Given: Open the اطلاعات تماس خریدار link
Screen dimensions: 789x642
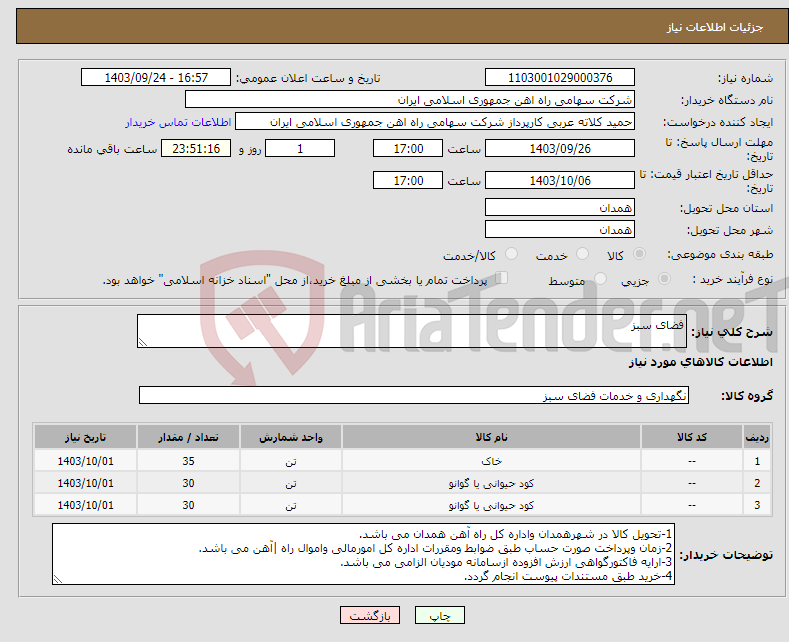Looking at the screenshot, I should [x=178, y=122].
